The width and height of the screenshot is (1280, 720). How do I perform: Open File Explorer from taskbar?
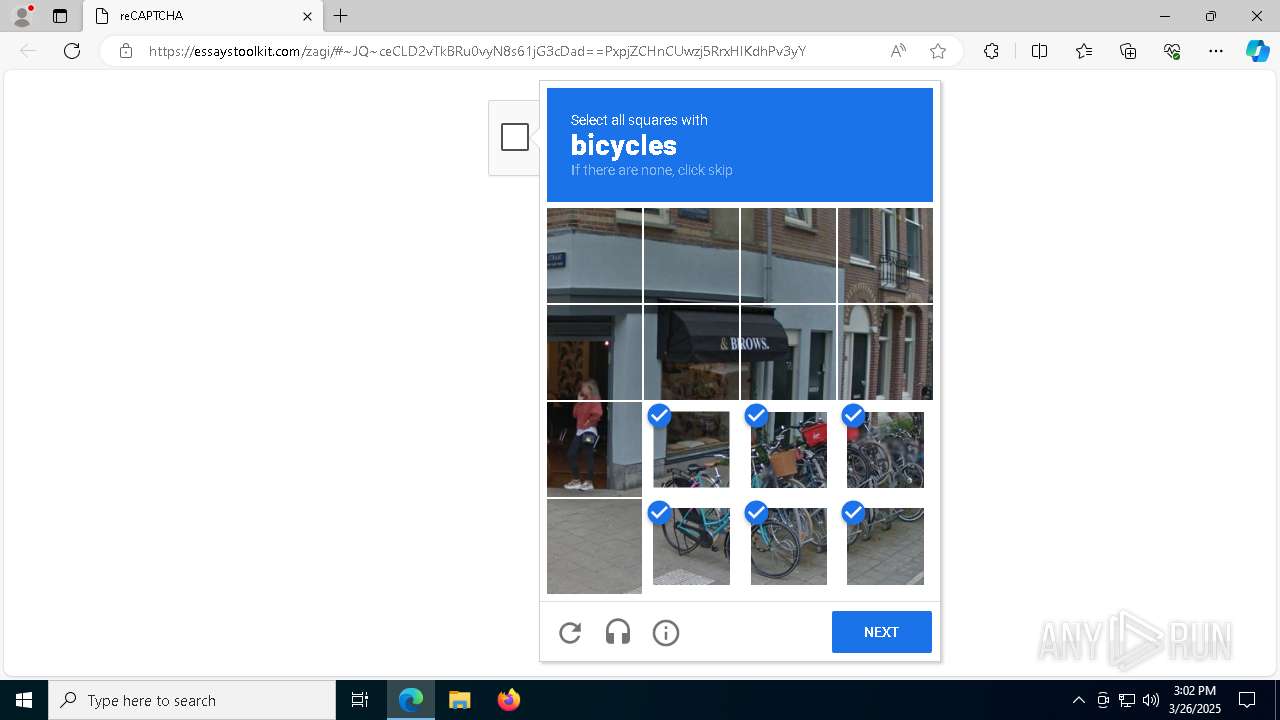[459, 700]
